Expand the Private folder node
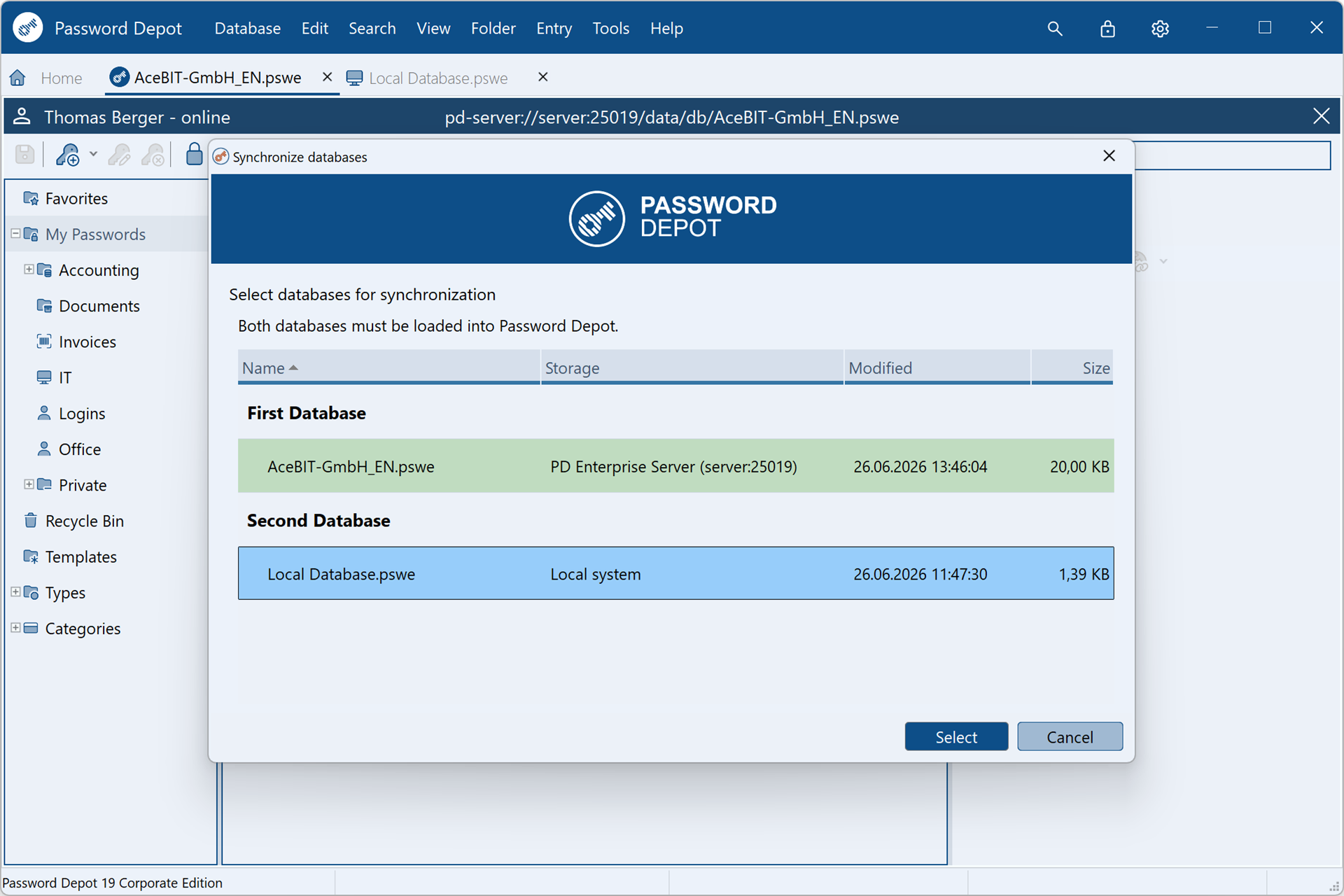The height and width of the screenshot is (896, 1344). (29, 484)
